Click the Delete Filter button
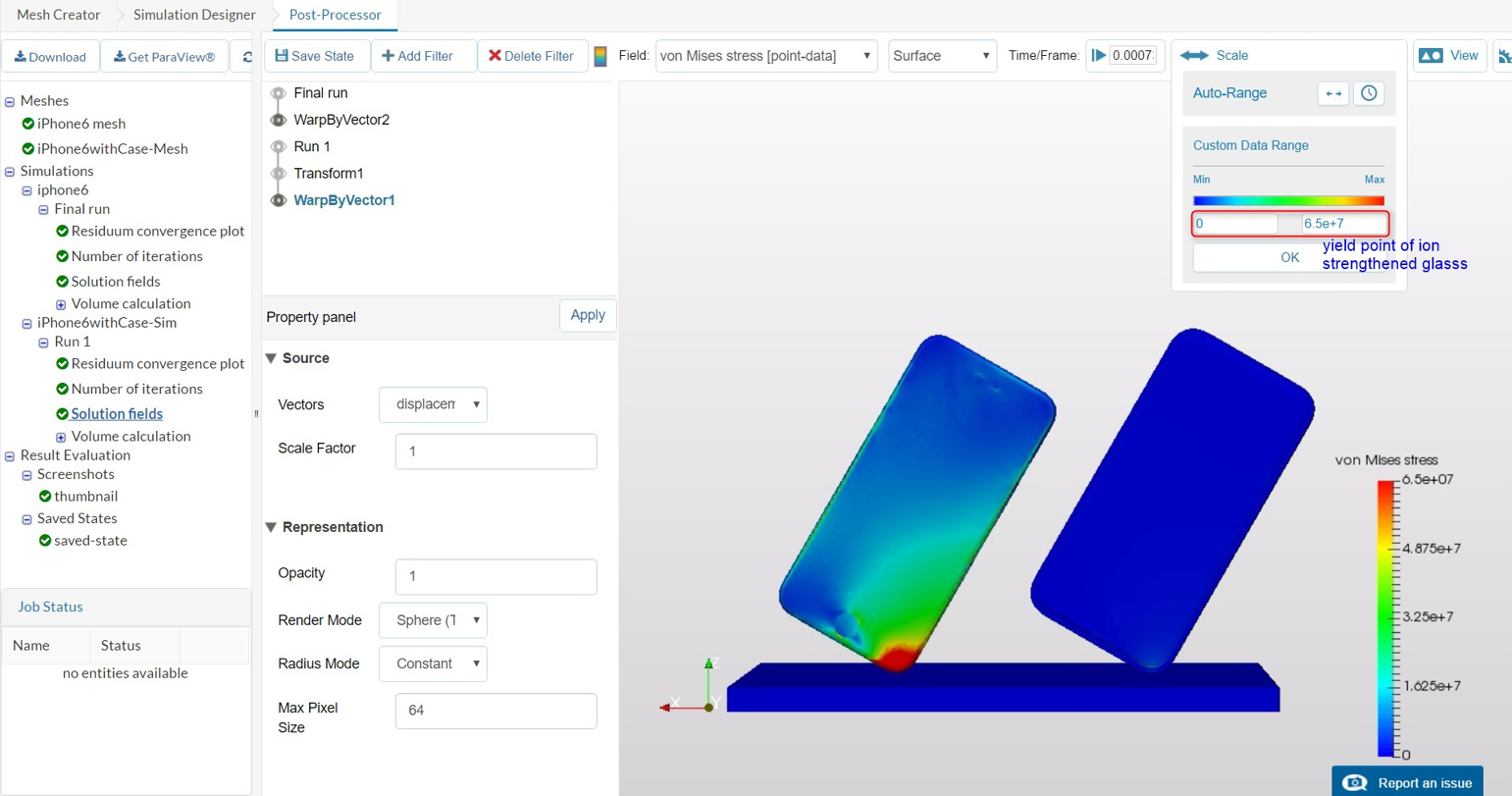1512x796 pixels. click(x=531, y=56)
